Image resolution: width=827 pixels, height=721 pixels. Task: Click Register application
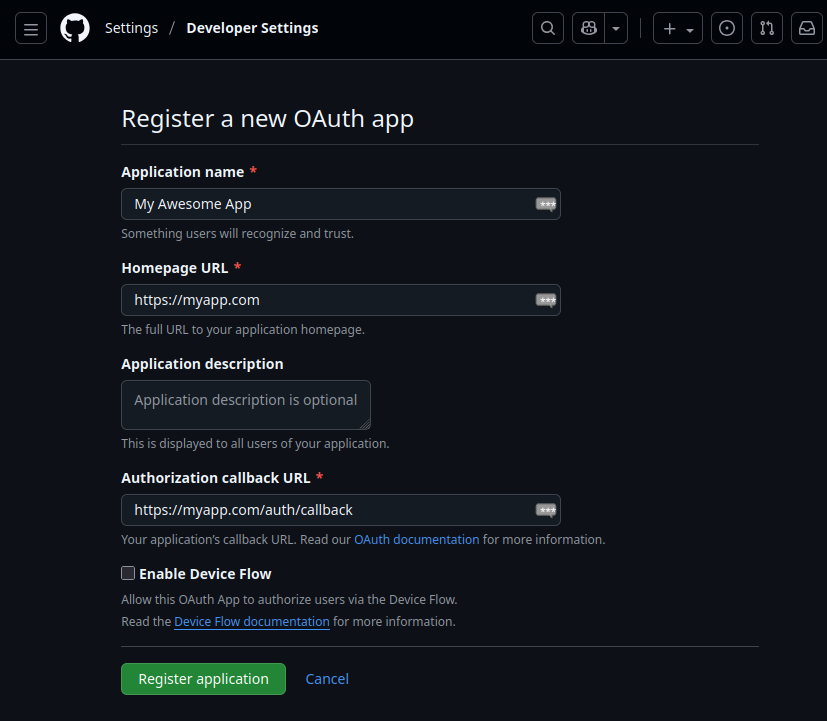[203, 679]
